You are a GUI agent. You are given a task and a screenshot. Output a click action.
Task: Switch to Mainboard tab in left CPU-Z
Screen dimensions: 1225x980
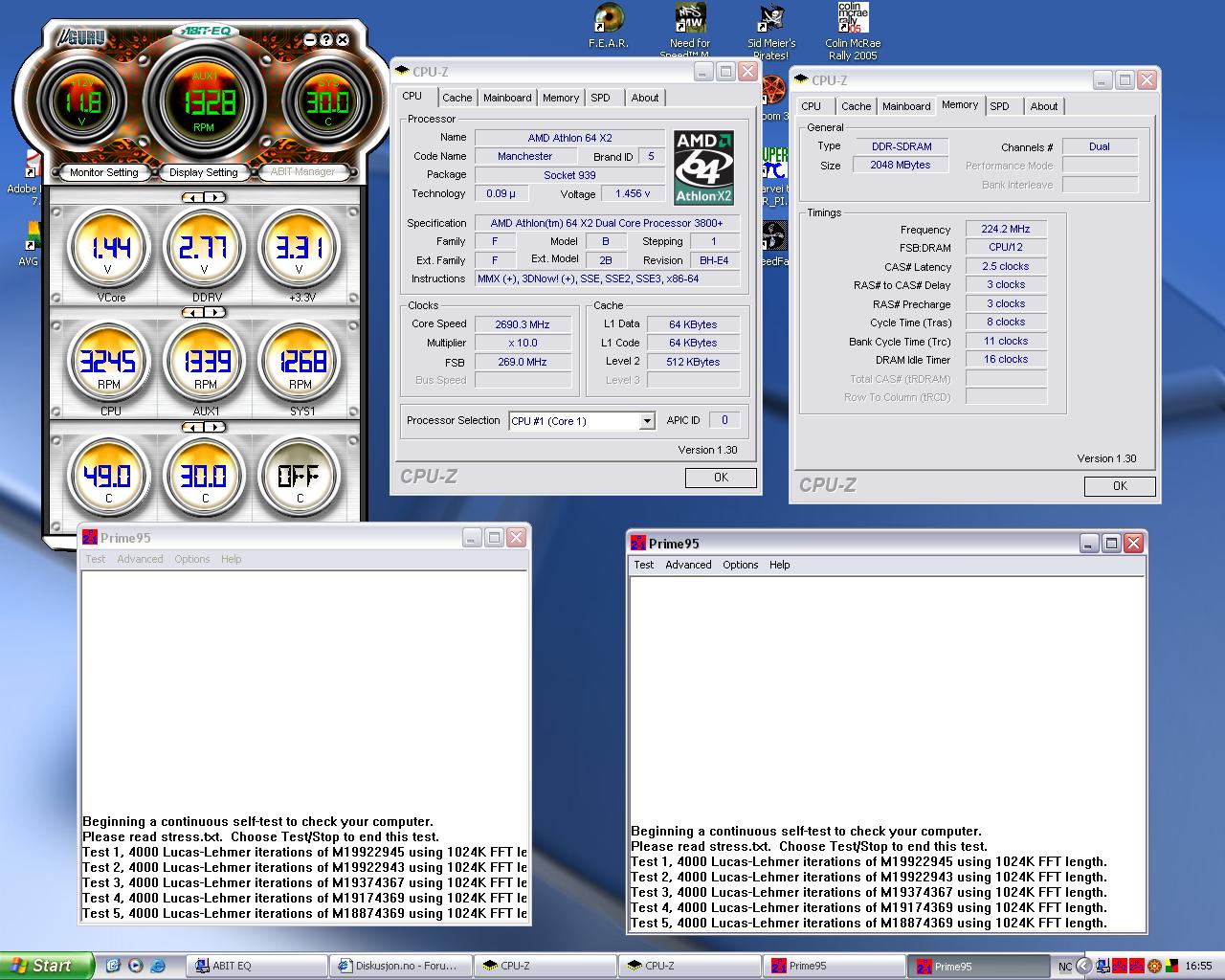click(507, 98)
